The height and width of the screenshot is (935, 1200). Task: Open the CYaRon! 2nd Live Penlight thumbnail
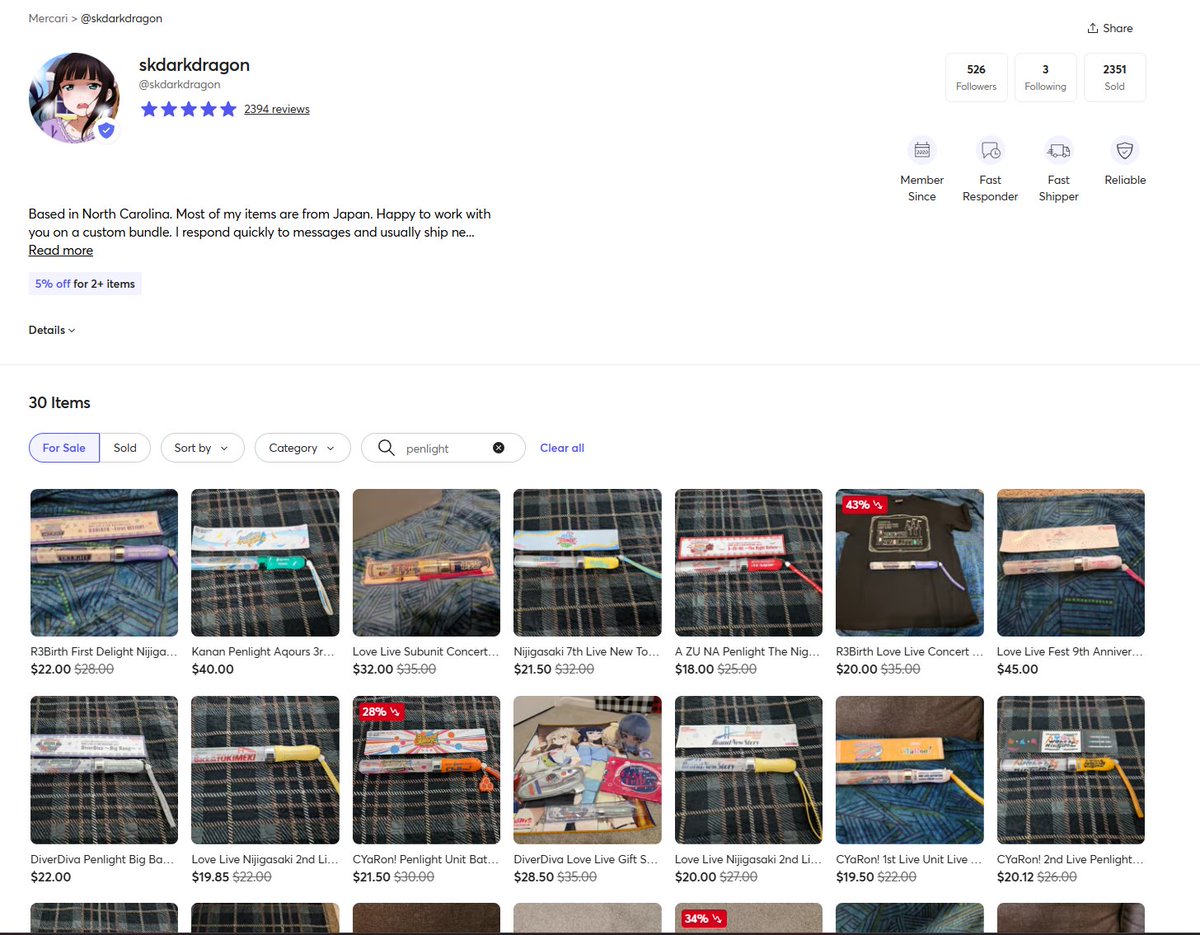coord(1071,770)
